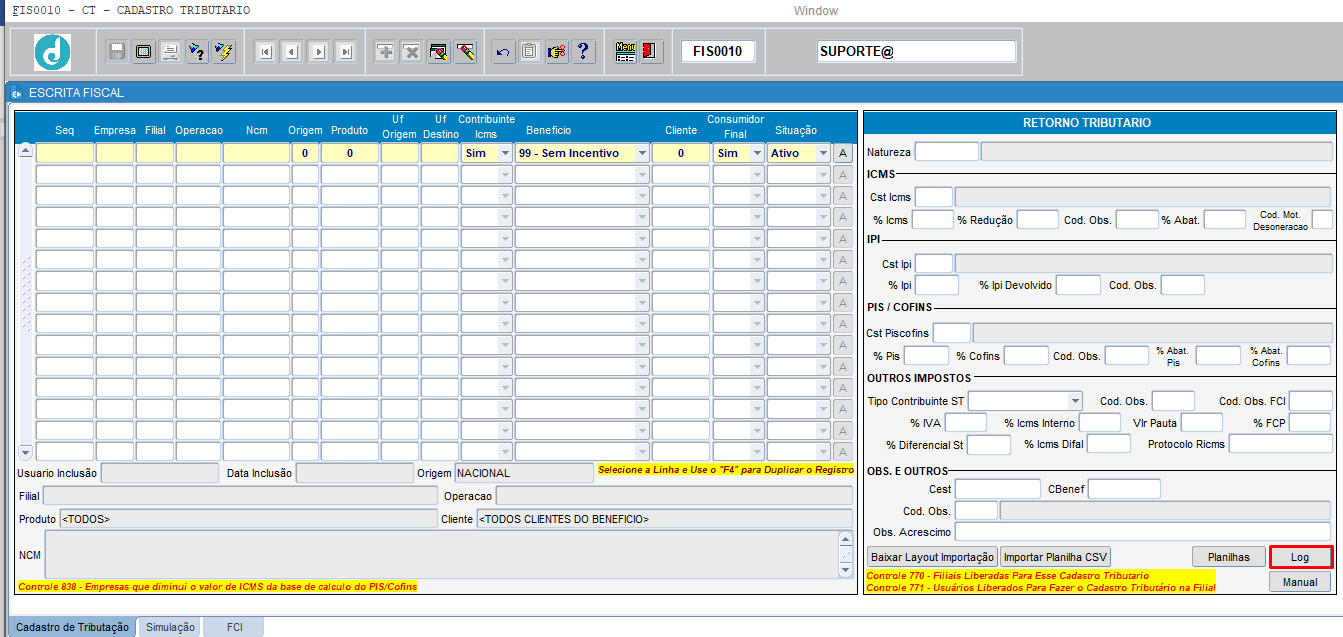
Task: Open the Beneficio dropdown '99 - Sem Incentivo'
Action: click(642, 153)
